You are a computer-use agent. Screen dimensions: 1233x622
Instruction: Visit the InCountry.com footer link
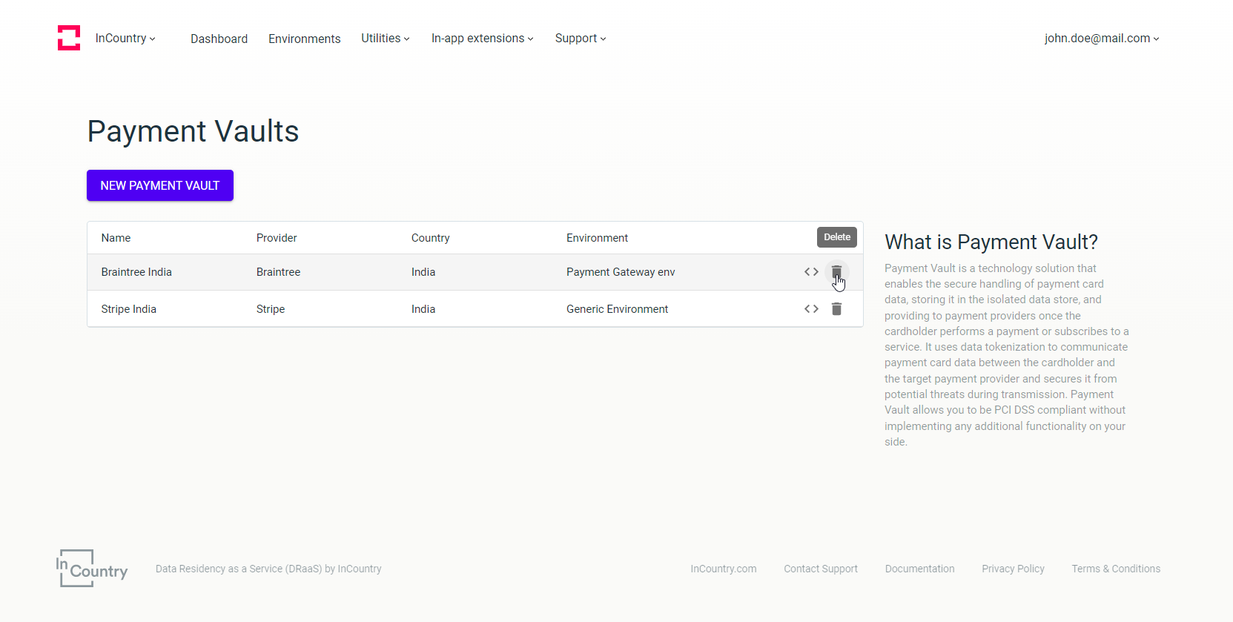[723, 569]
